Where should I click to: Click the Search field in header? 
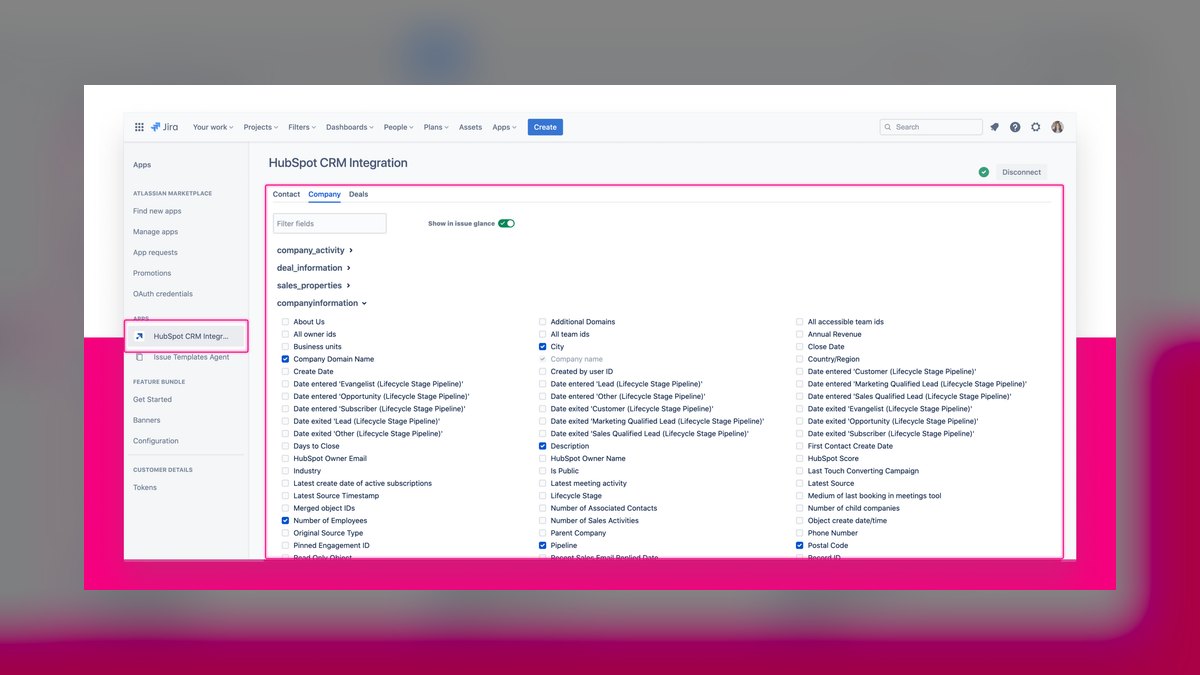(x=931, y=127)
